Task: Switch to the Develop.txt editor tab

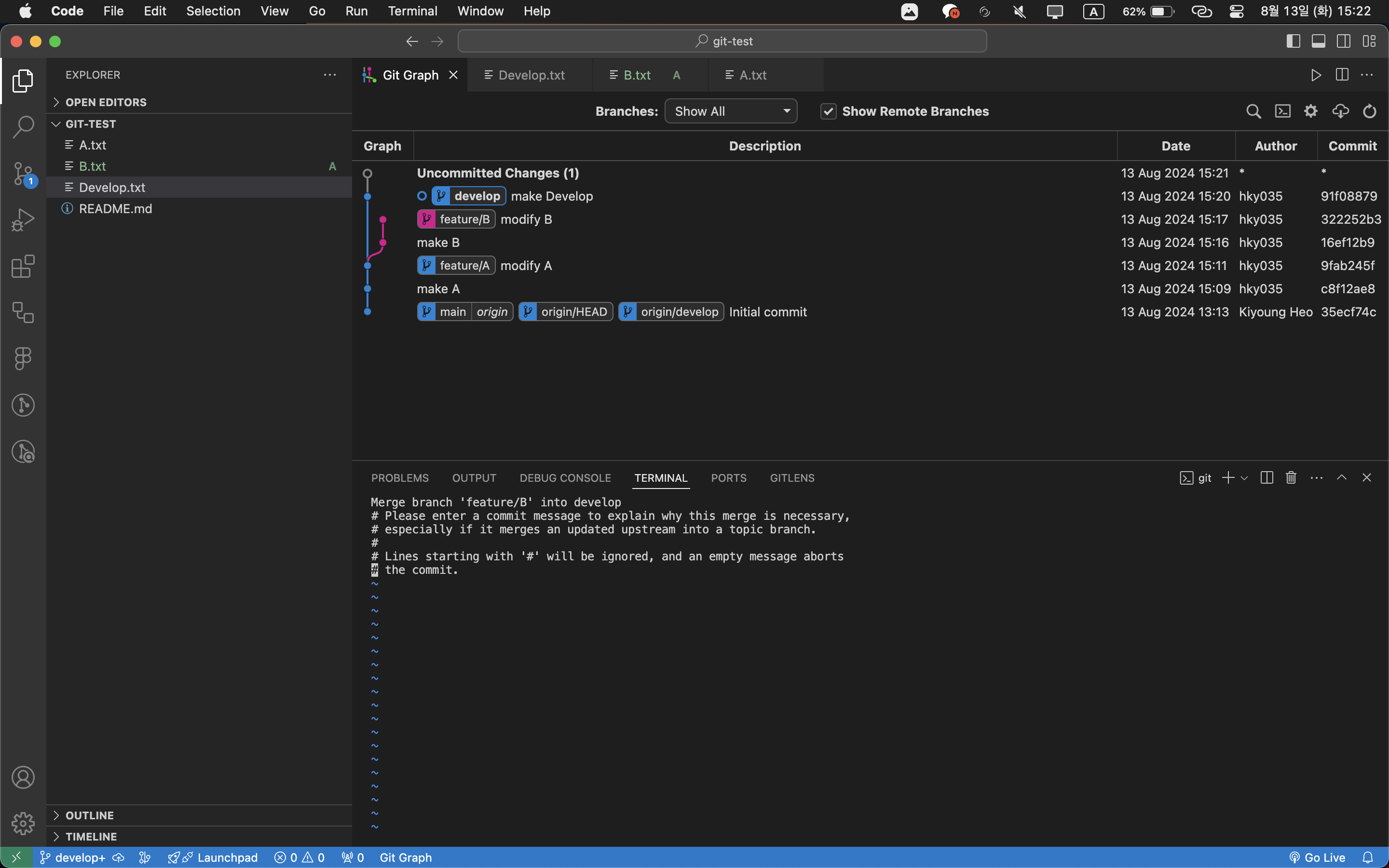Action: [531, 75]
